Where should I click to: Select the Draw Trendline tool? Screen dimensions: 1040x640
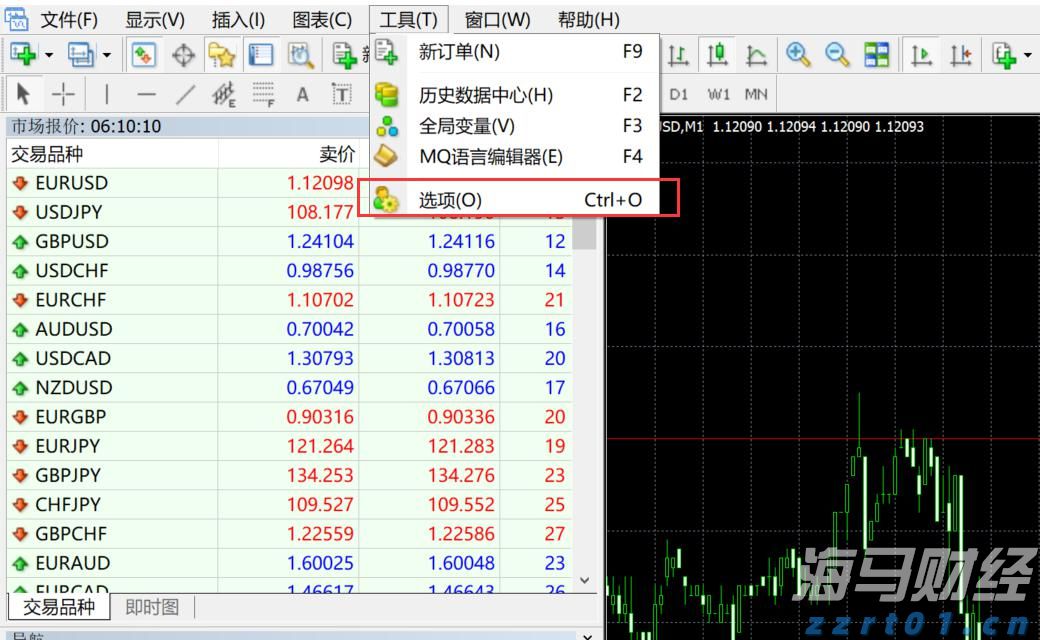coord(185,93)
